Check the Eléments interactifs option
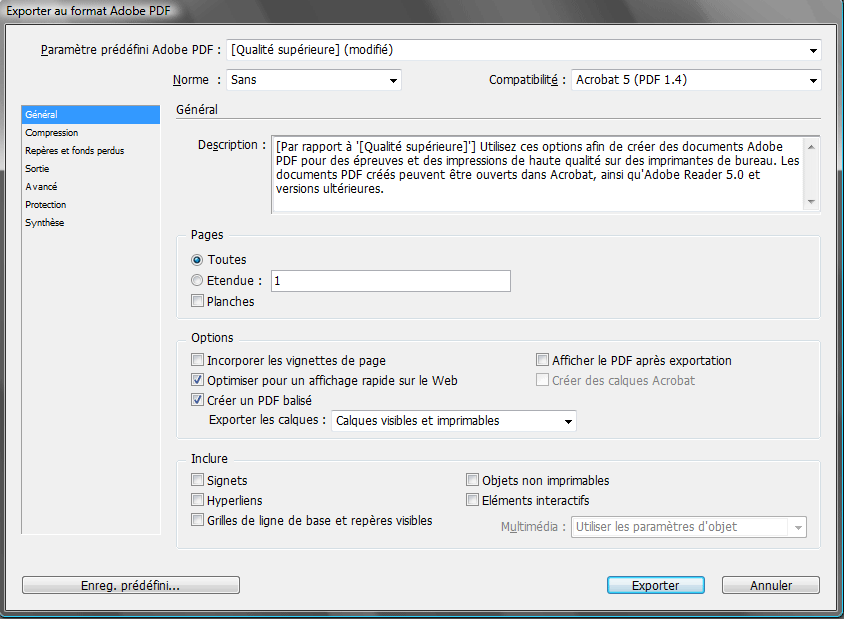The width and height of the screenshot is (844, 619). (x=472, y=500)
